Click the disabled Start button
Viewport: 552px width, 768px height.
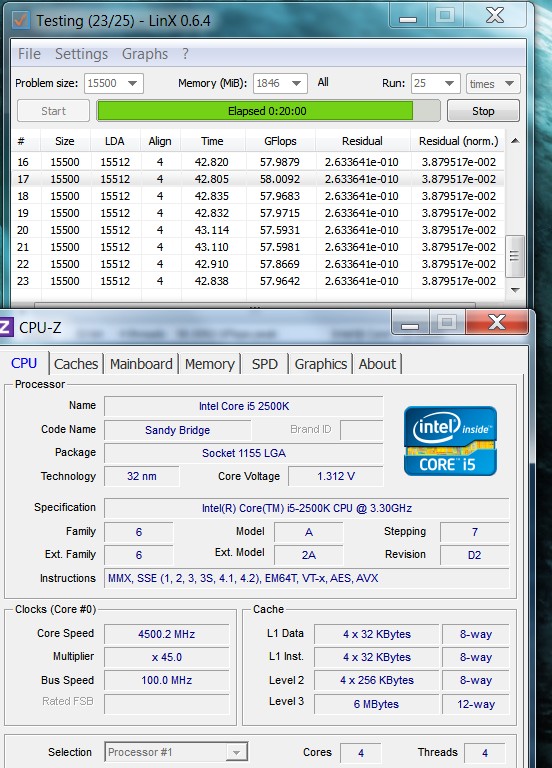pos(53,111)
